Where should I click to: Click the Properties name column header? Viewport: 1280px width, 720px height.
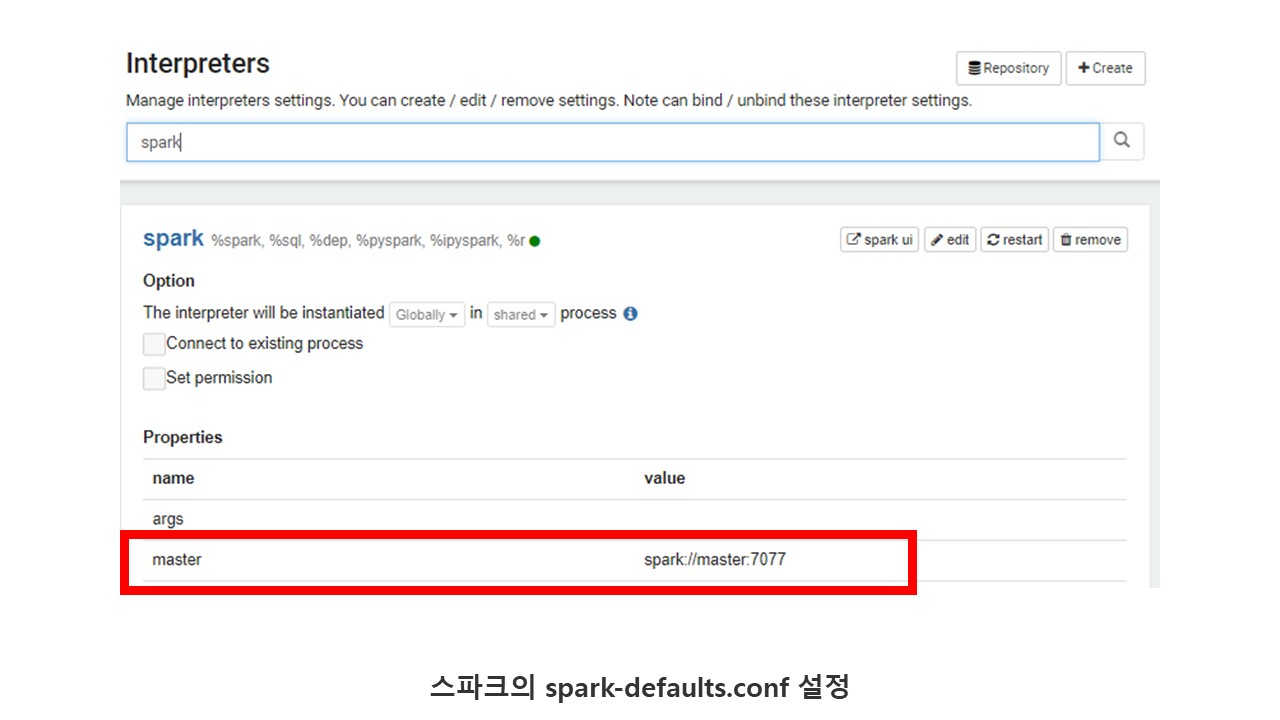[x=173, y=478]
